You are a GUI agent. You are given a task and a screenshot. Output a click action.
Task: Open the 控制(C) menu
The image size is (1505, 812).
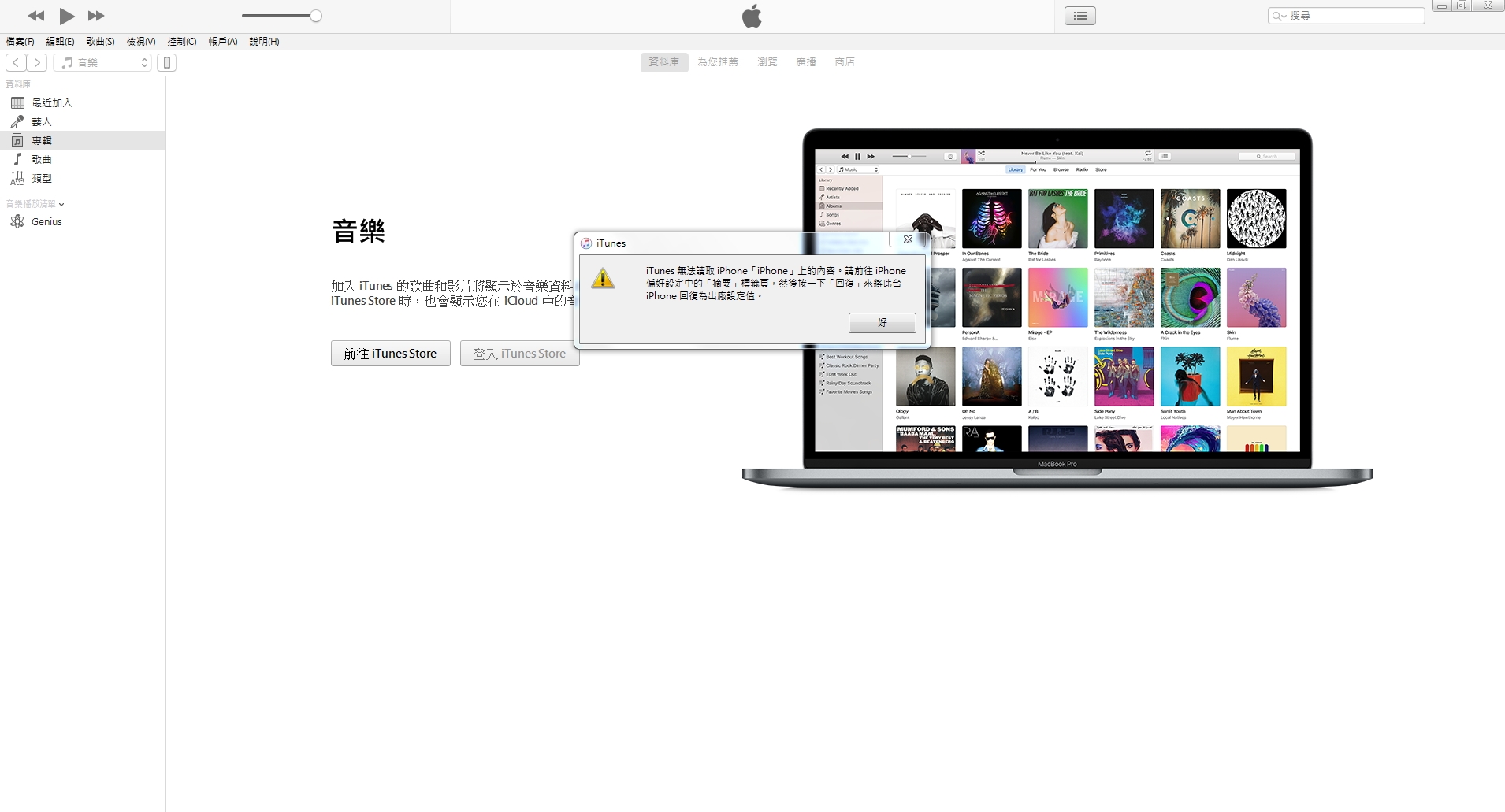182,42
